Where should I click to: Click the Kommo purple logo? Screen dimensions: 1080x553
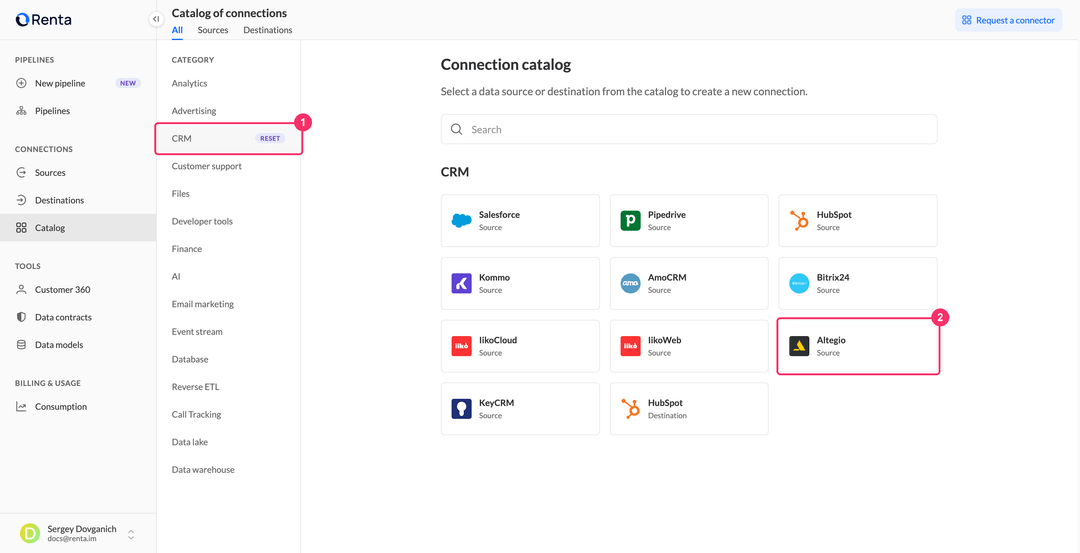(461, 283)
